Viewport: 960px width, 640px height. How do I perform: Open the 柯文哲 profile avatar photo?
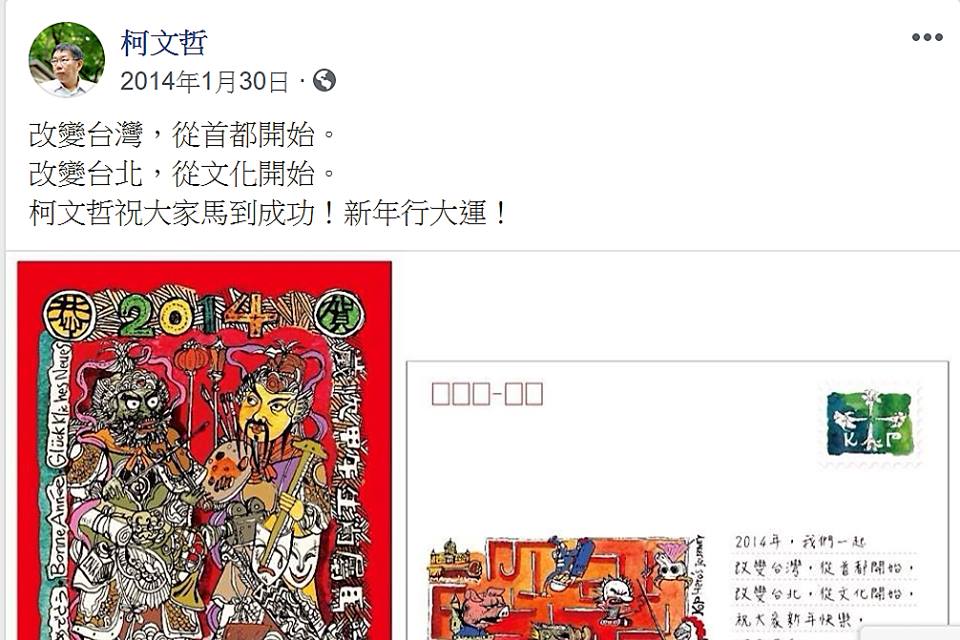[x=67, y=59]
